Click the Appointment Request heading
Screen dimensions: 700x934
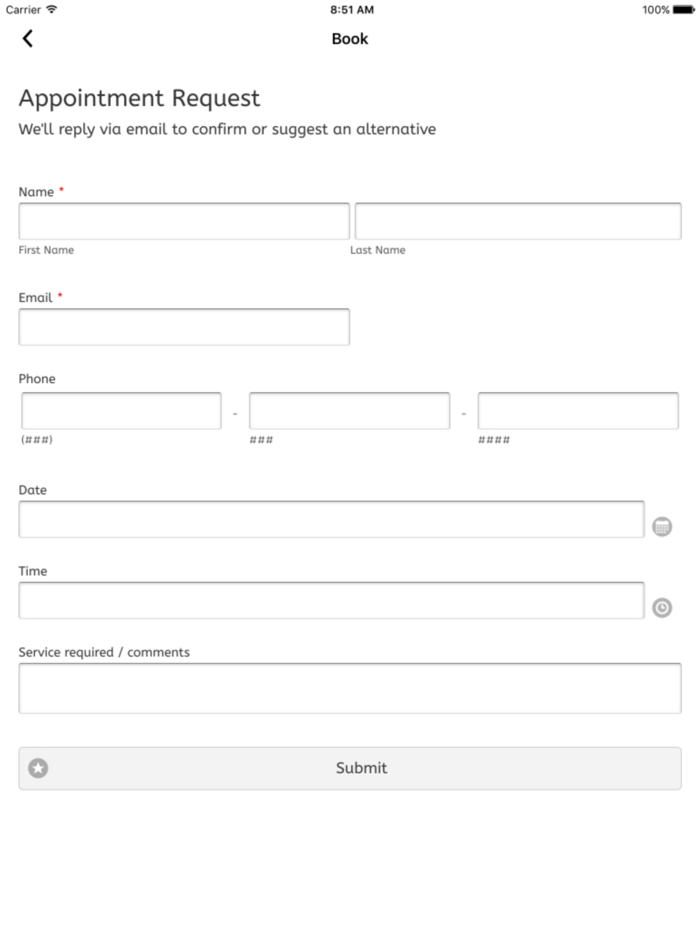click(x=139, y=98)
